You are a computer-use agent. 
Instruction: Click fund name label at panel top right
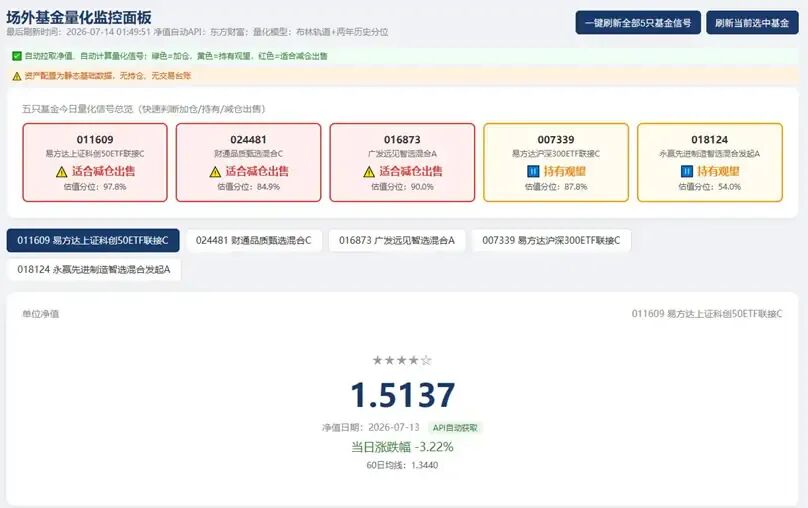707,314
